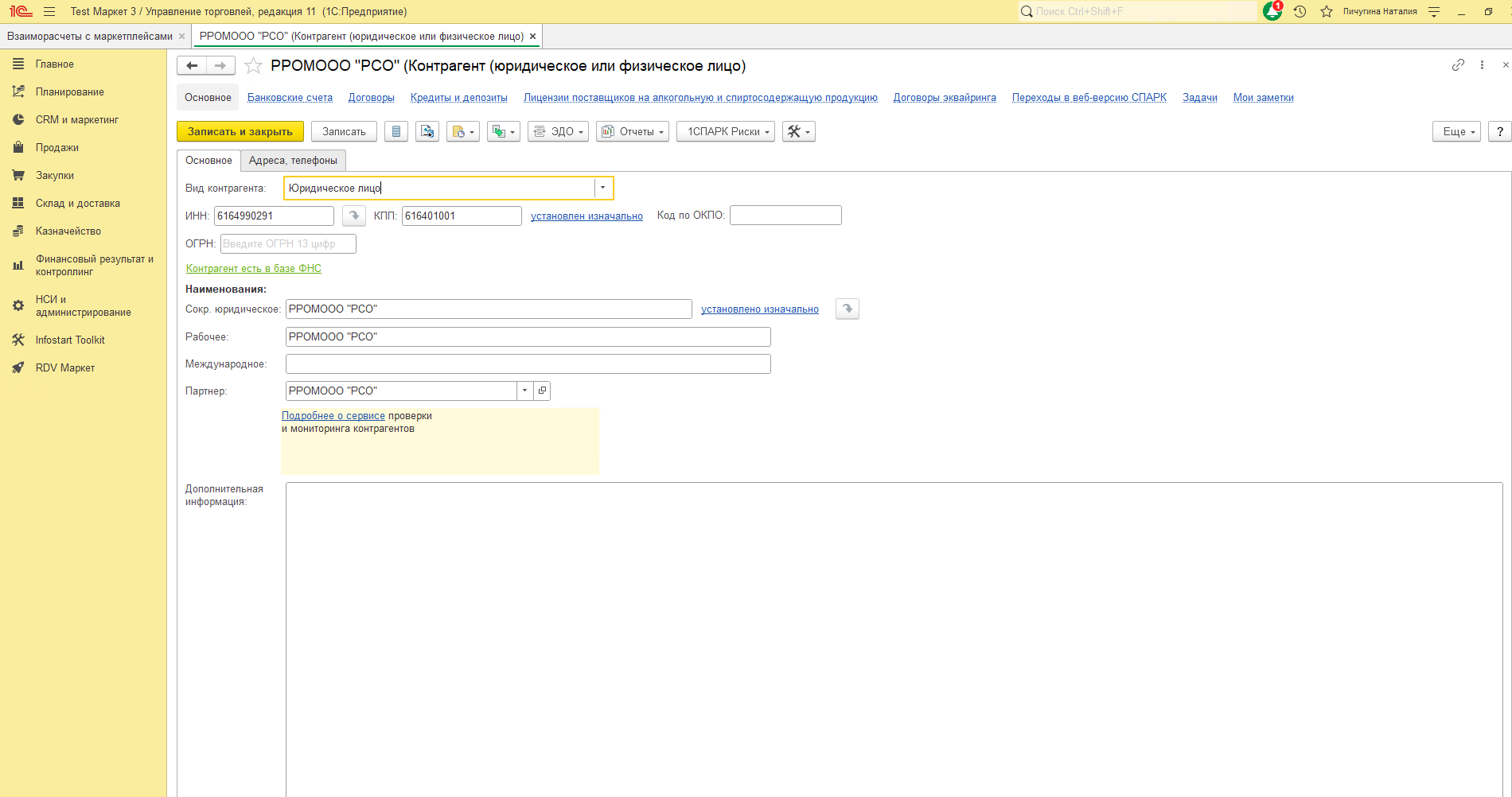Go forward with the right arrow

pyautogui.click(x=220, y=66)
